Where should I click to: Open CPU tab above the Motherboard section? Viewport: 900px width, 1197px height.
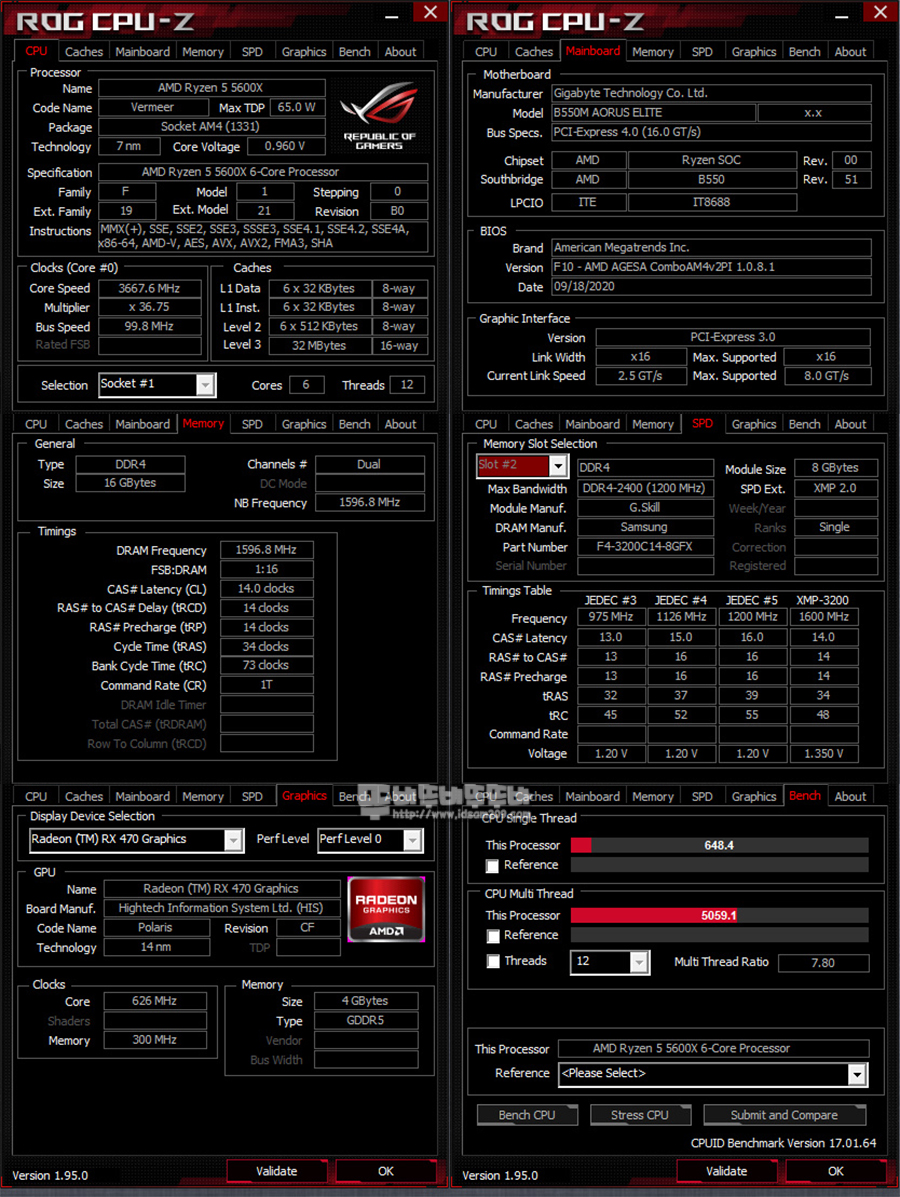pos(486,52)
